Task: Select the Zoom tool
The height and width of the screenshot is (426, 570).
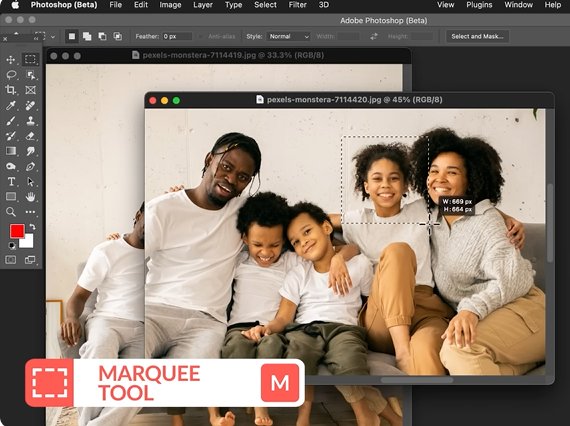Action: [x=11, y=212]
